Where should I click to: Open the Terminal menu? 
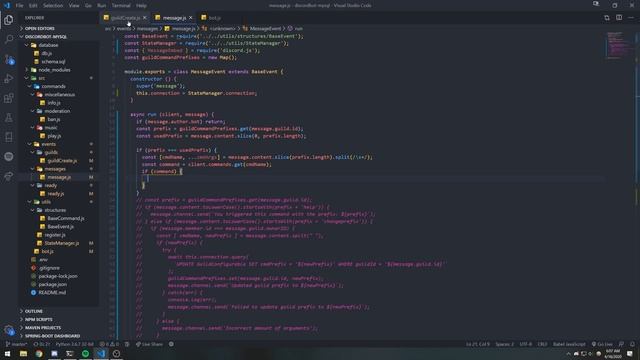pos(121,6)
